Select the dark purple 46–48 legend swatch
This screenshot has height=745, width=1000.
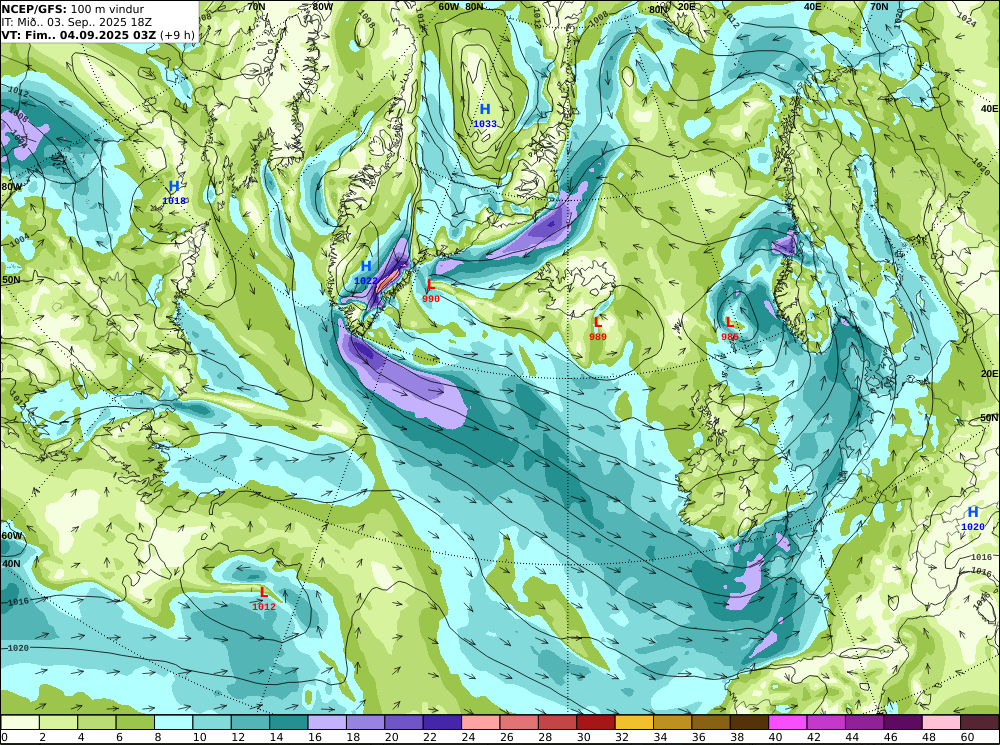903,722
